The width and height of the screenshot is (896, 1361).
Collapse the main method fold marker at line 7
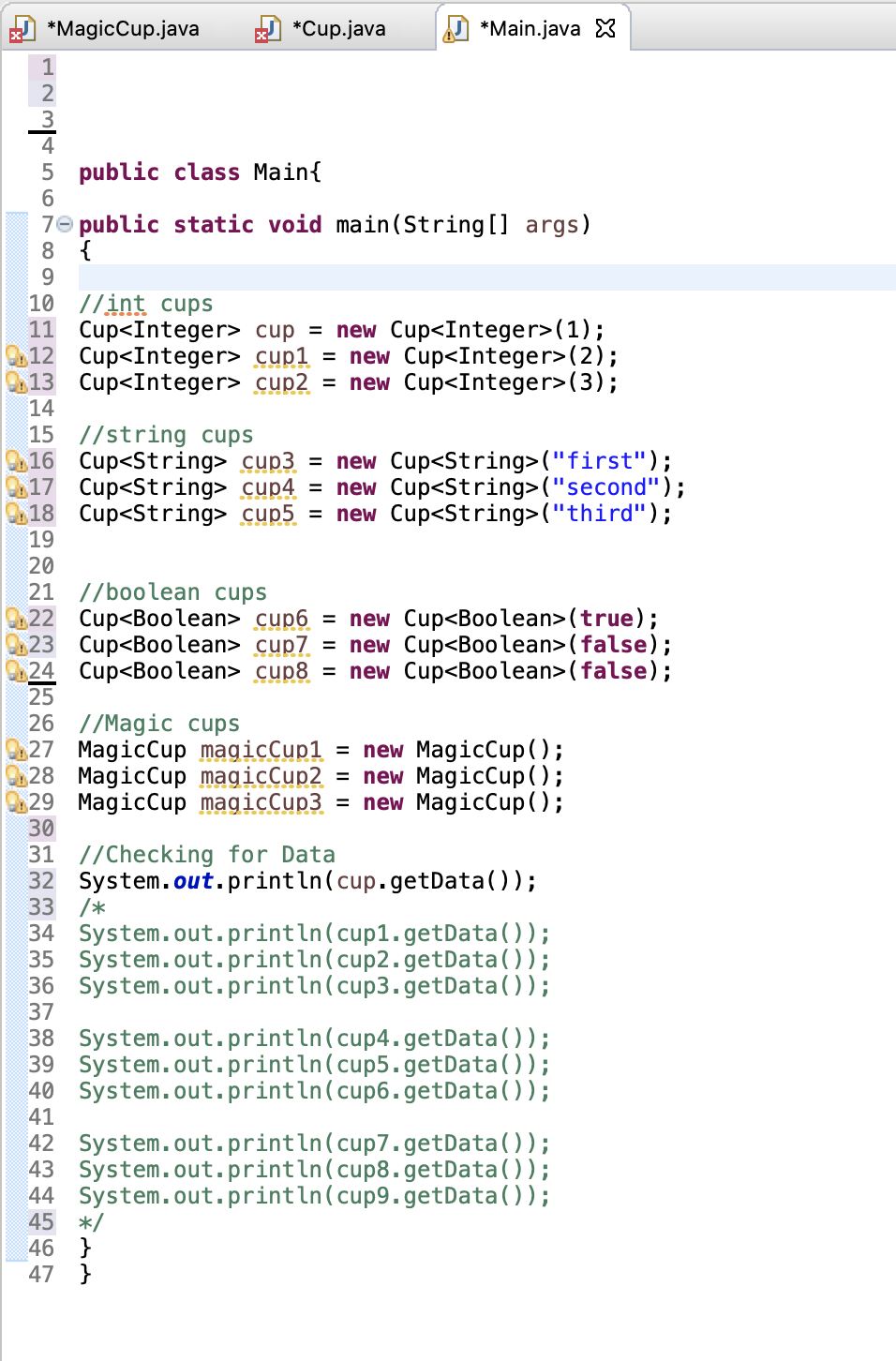63,224
